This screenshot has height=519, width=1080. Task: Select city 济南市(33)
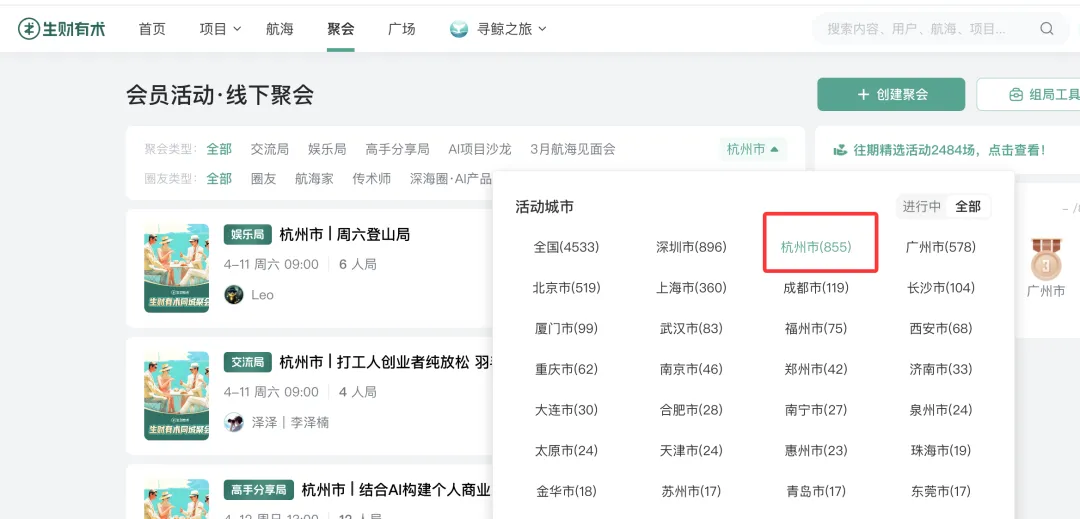click(x=941, y=369)
